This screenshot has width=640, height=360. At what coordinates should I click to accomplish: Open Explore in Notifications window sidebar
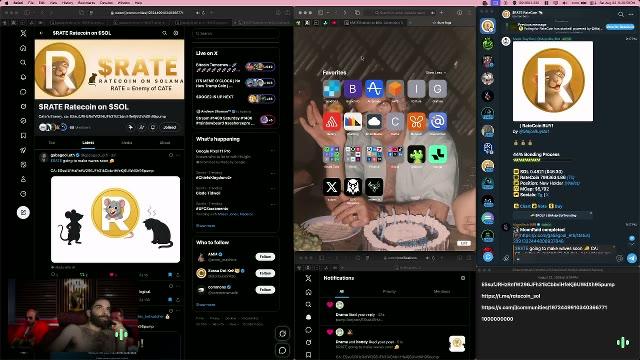309,304
